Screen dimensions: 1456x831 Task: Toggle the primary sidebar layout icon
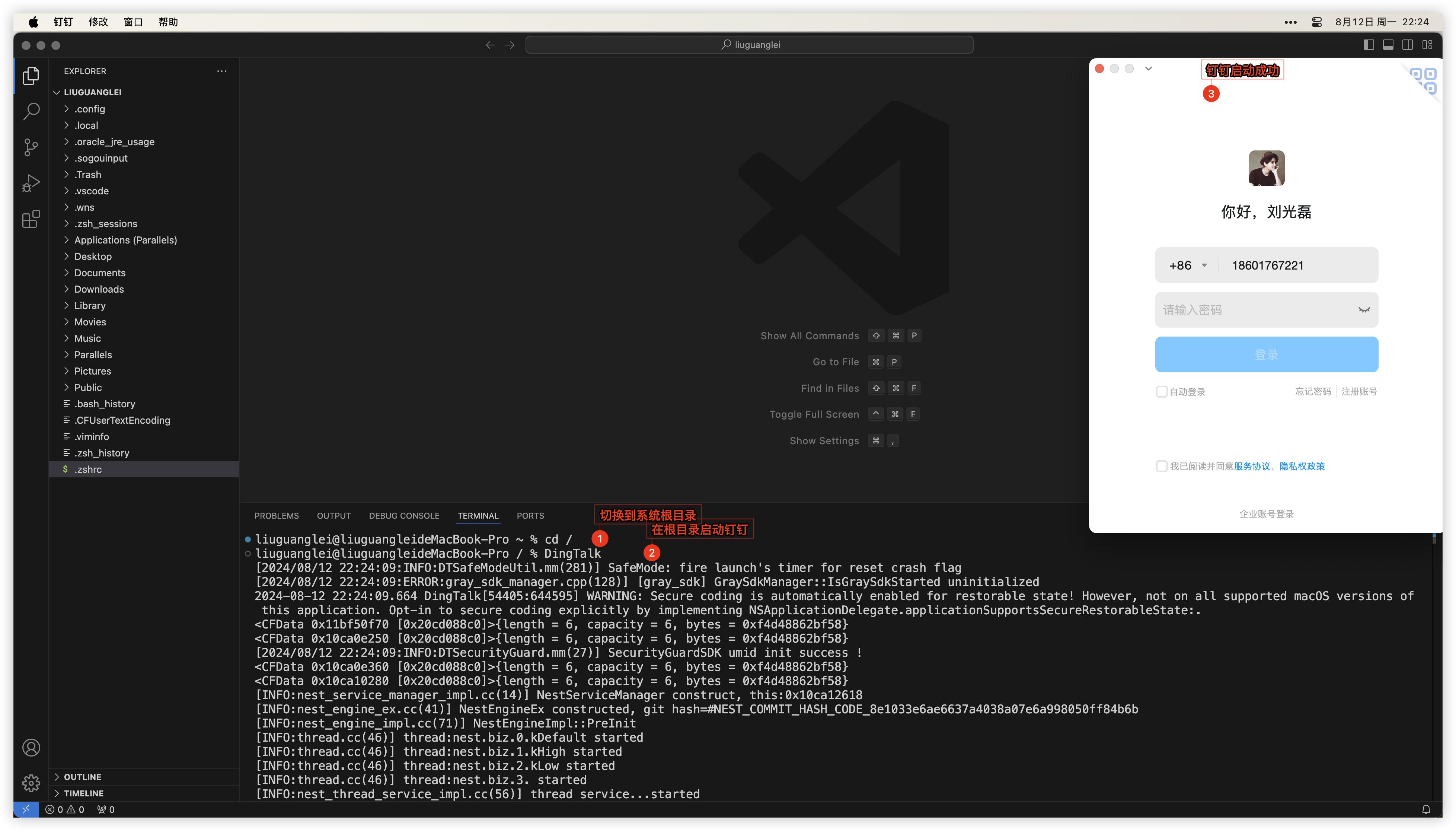(x=1369, y=45)
